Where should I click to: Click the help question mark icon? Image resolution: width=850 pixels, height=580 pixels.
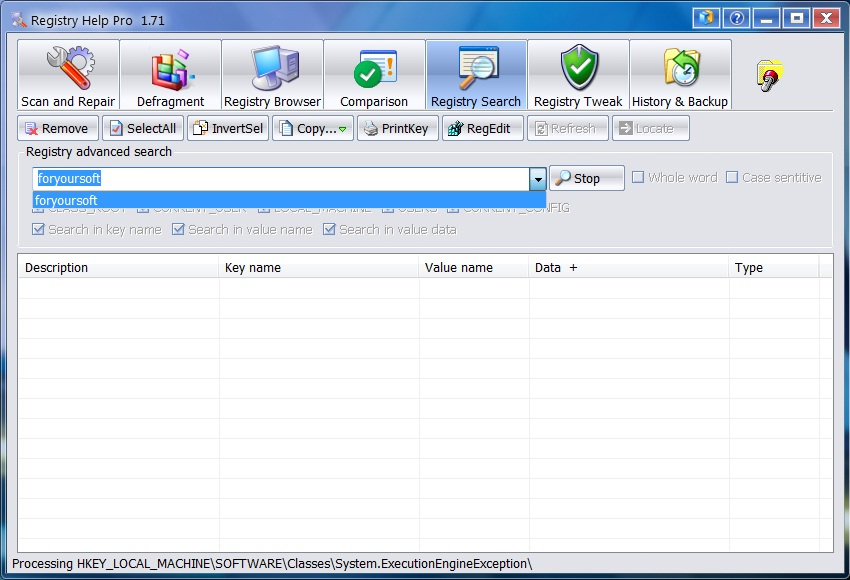737,18
